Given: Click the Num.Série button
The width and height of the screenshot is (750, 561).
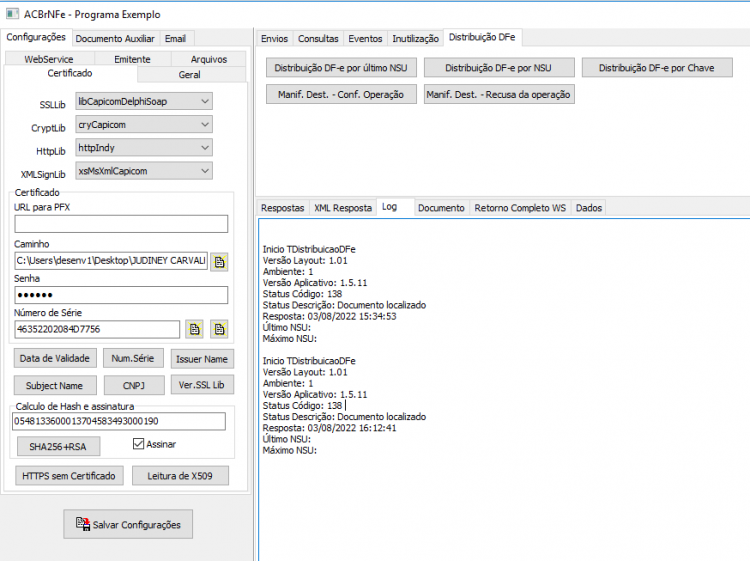Looking at the screenshot, I should tap(133, 358).
